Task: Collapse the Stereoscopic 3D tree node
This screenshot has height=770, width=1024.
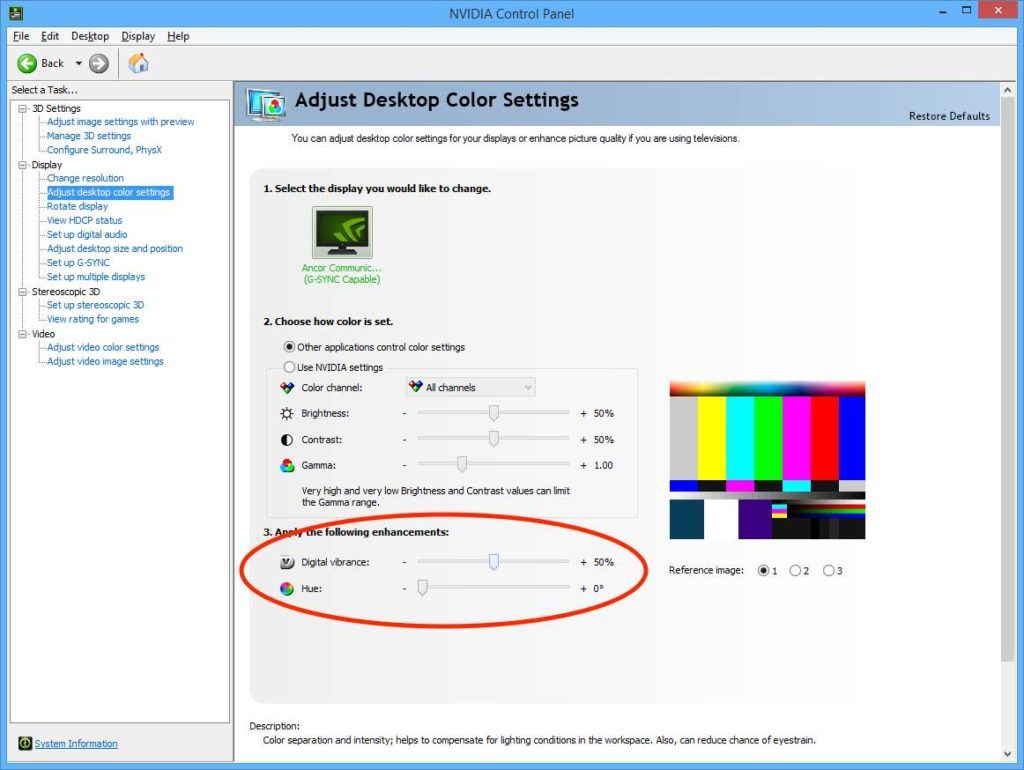Action: pos(23,291)
